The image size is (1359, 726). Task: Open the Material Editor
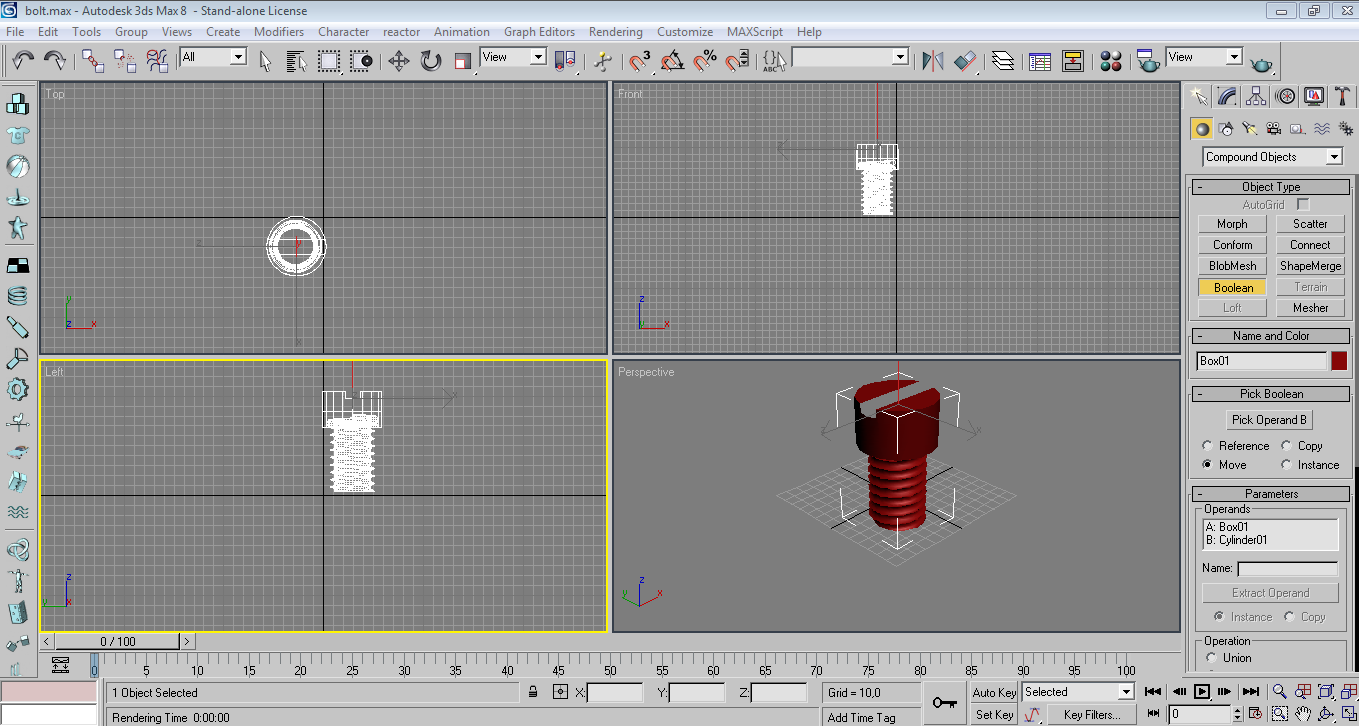pyautogui.click(x=1110, y=61)
